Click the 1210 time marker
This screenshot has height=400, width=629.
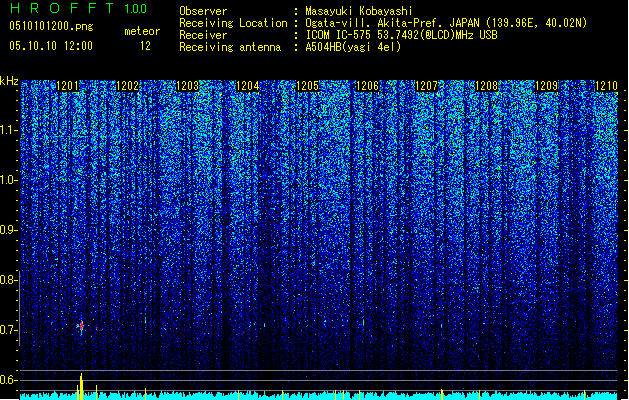[x=606, y=86]
